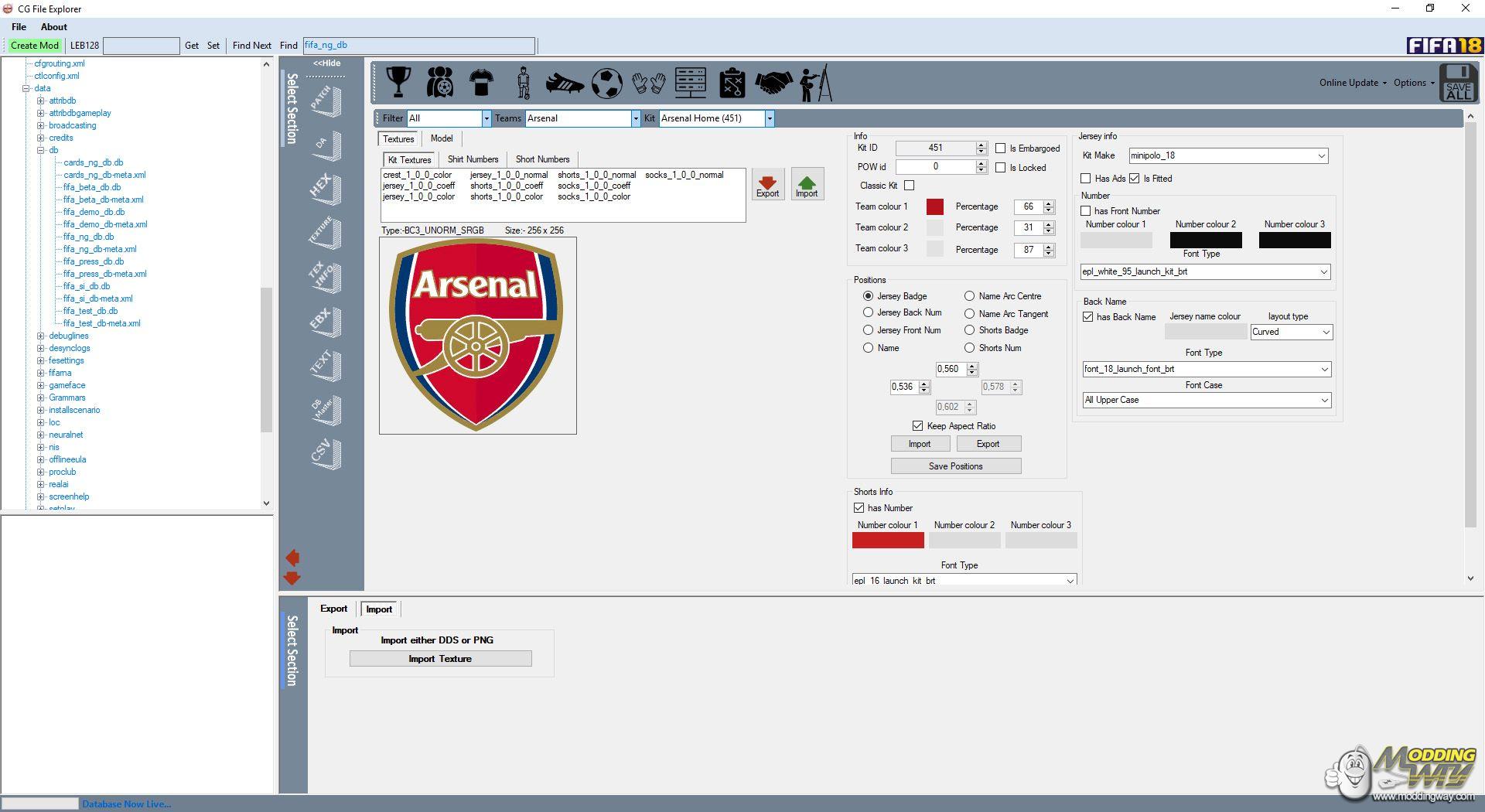Open the handshake transfers icon

click(774, 83)
